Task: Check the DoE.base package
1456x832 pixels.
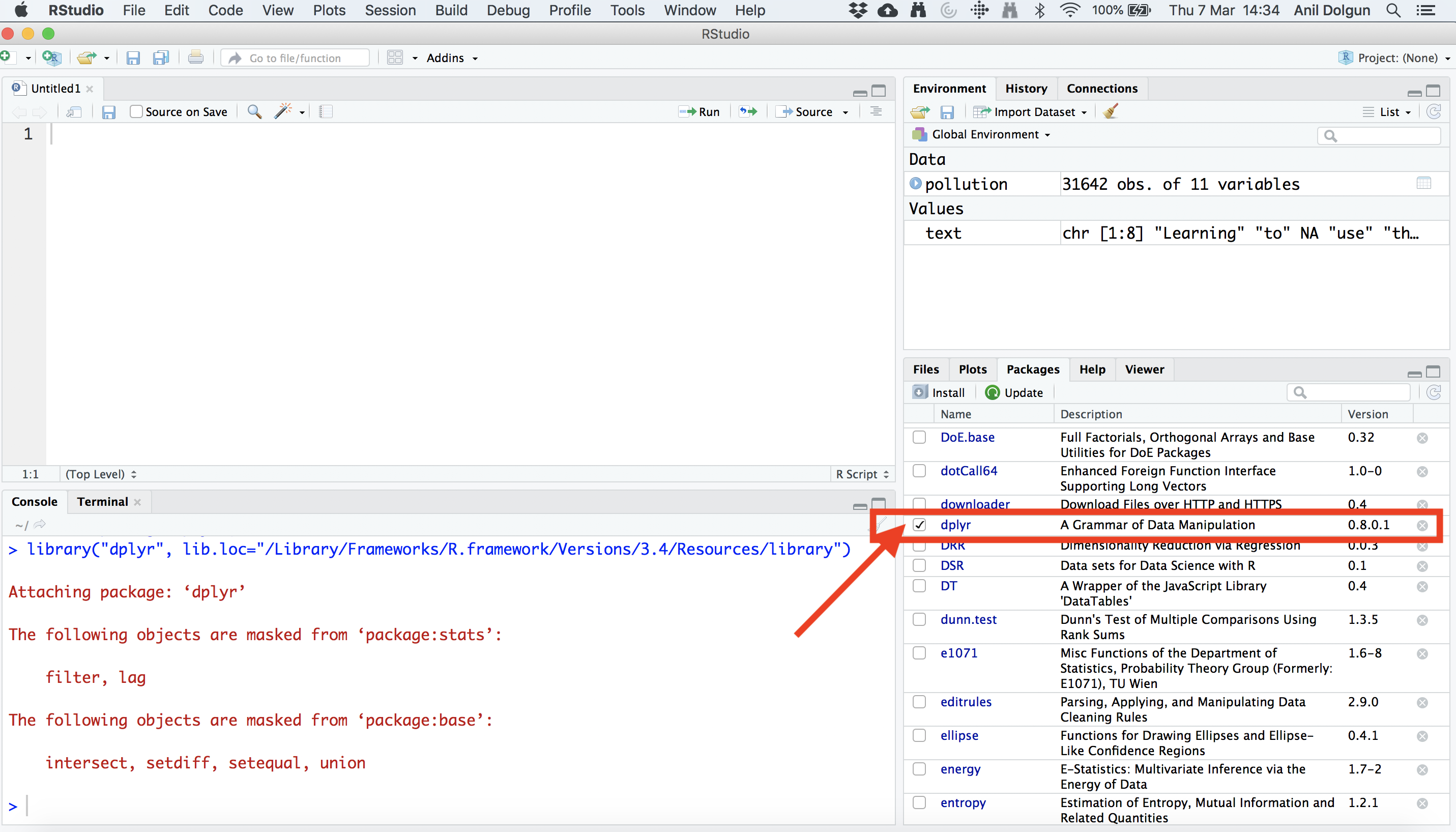Action: point(919,437)
